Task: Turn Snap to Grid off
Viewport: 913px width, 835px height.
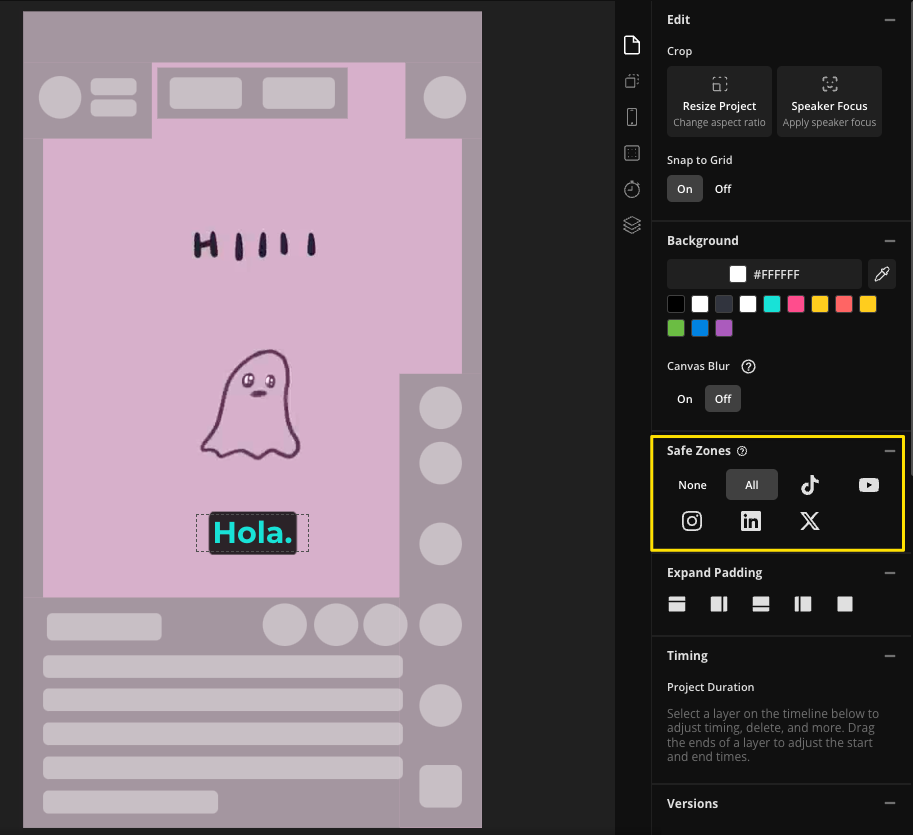Action: click(723, 189)
